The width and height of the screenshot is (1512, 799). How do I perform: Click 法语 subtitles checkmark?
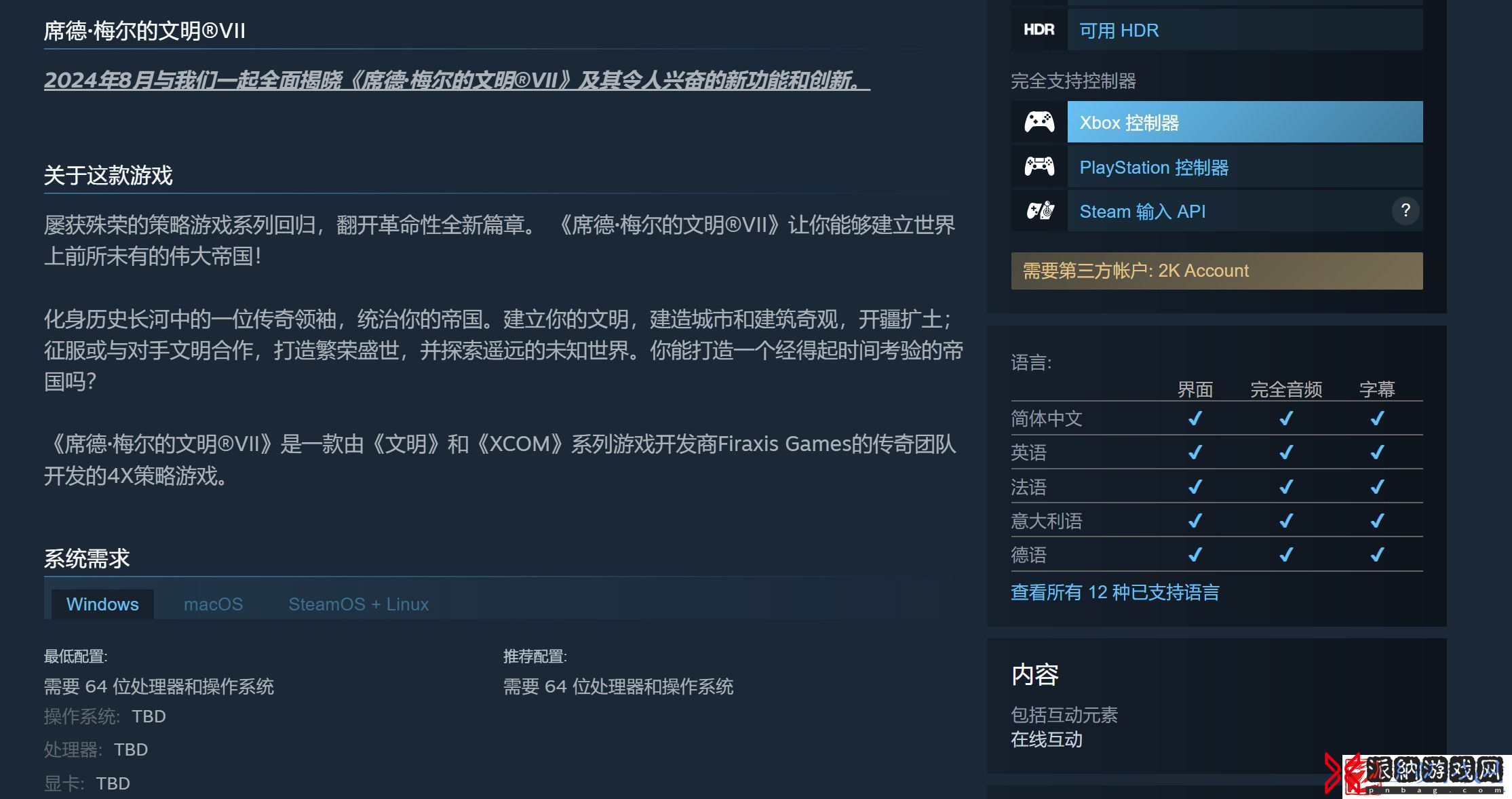(1377, 486)
